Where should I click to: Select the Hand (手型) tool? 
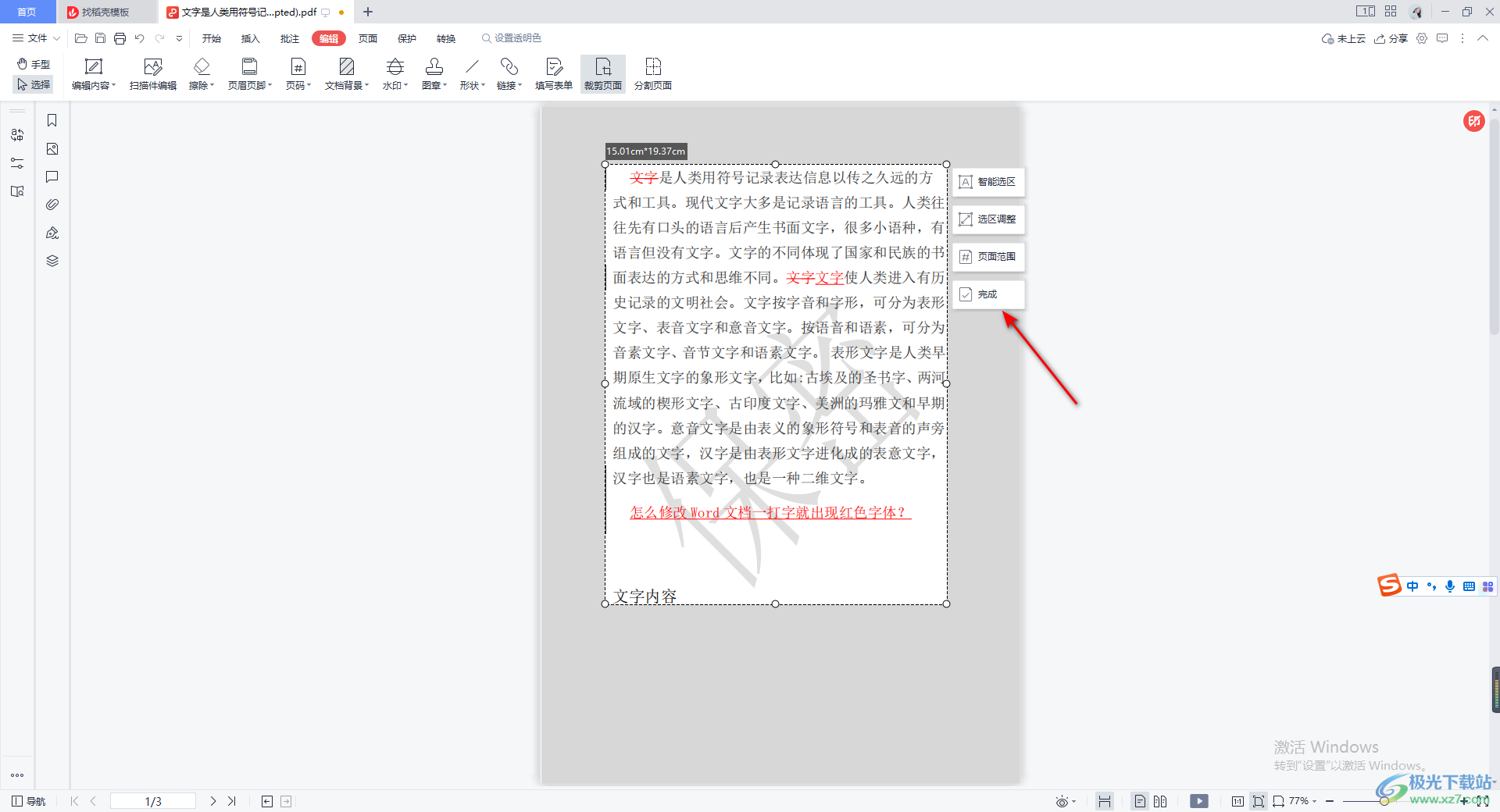pos(34,64)
